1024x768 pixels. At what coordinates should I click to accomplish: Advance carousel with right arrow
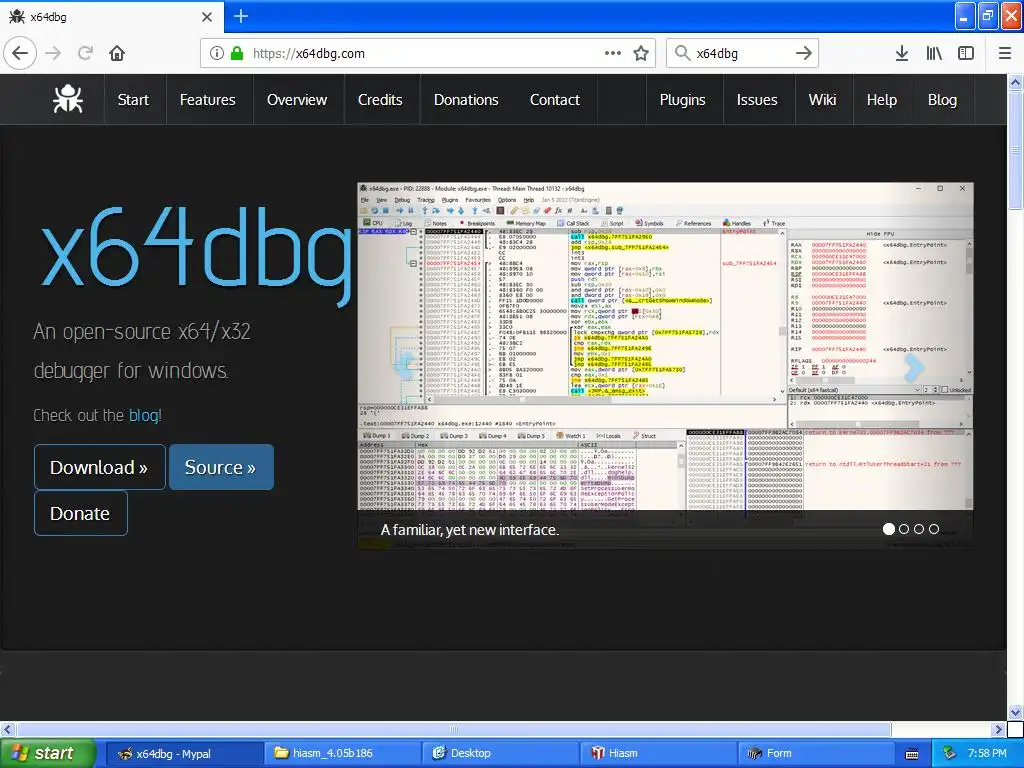pos(914,368)
